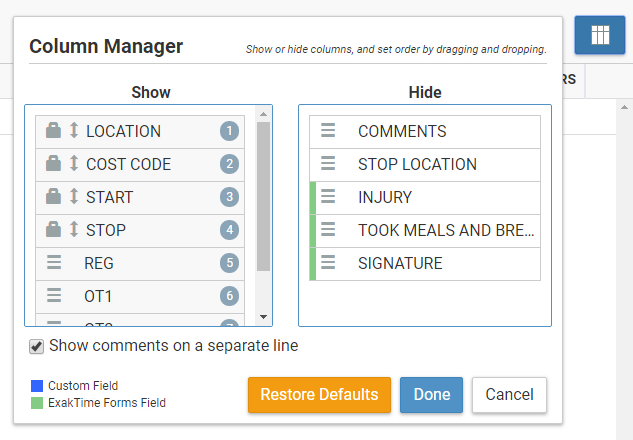Click the drag handle icon for OT1
The image size is (633, 440).
[x=55, y=296]
